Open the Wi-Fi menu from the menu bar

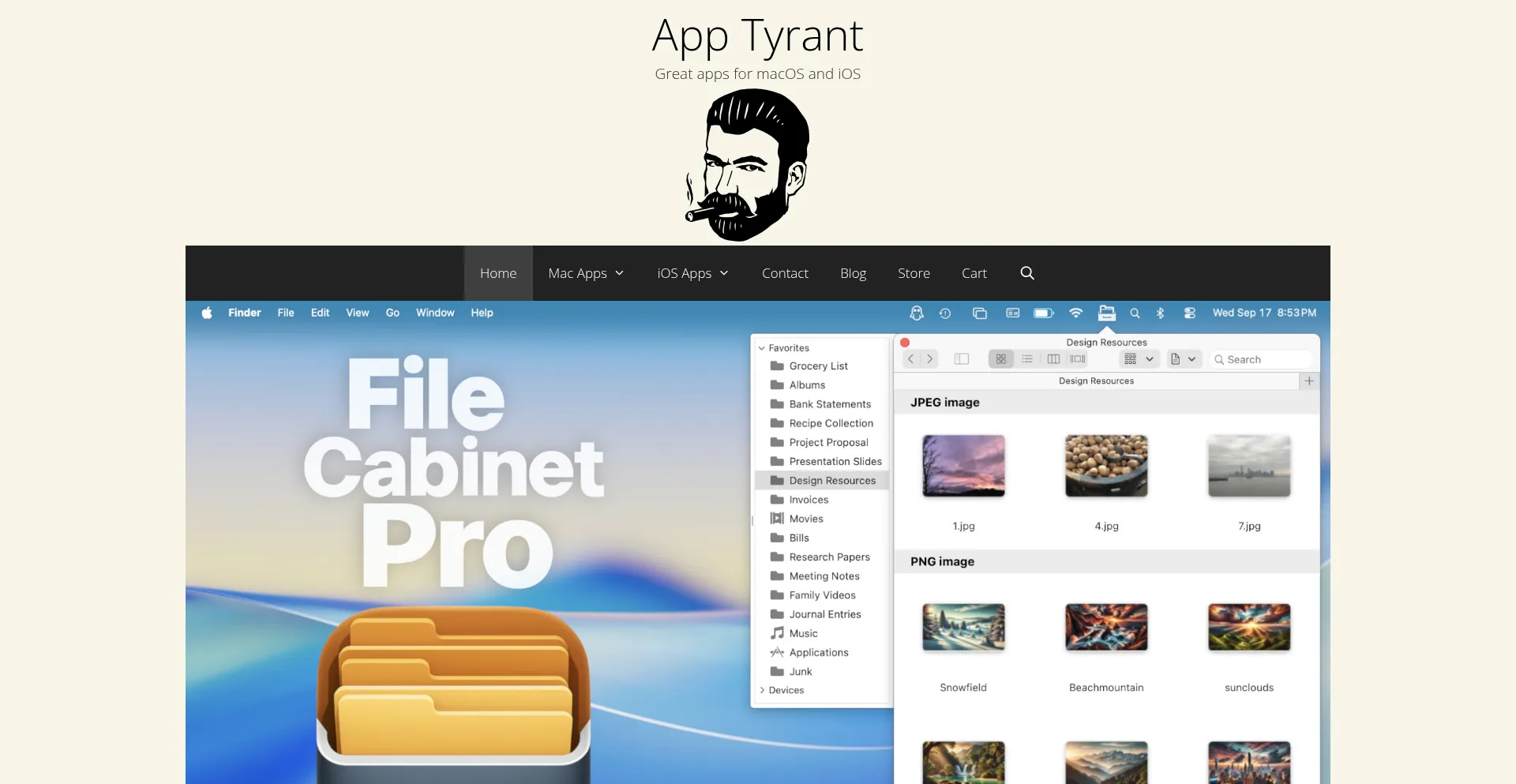point(1076,313)
